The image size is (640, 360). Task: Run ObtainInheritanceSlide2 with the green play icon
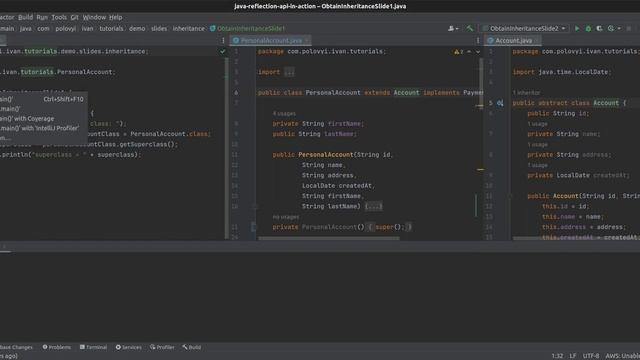click(577, 29)
